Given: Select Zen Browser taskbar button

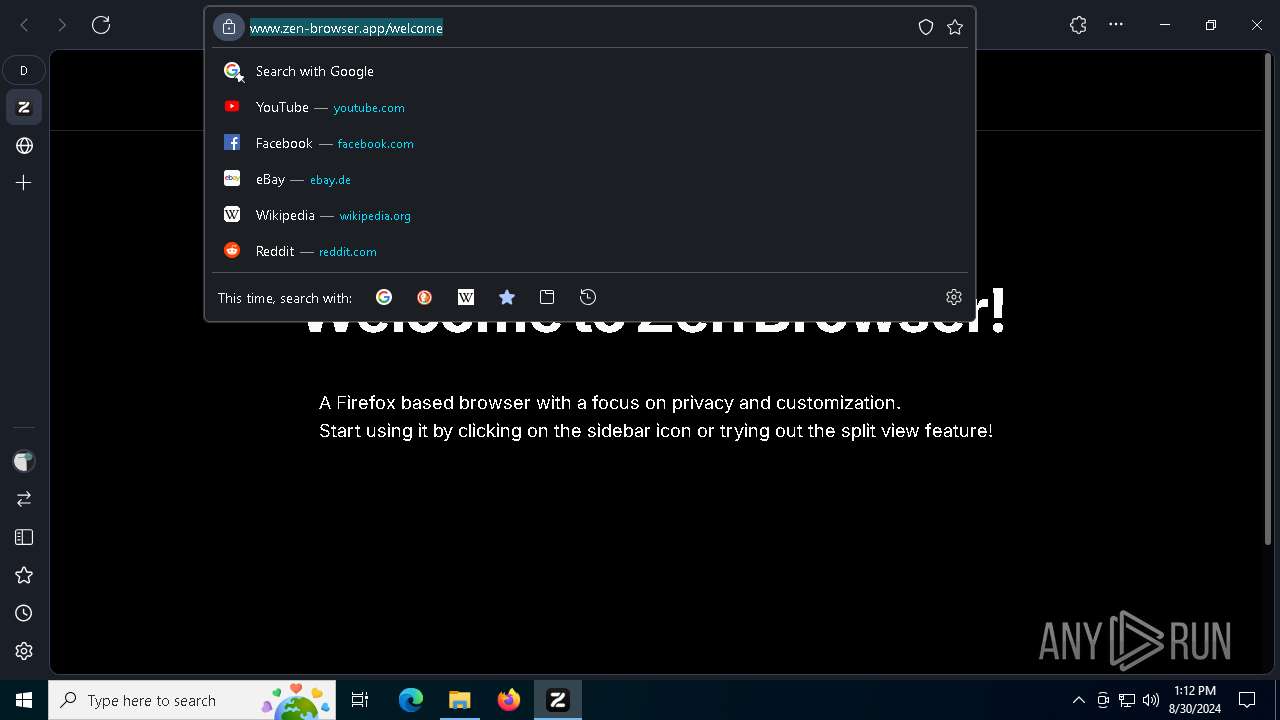Looking at the screenshot, I should [x=558, y=700].
